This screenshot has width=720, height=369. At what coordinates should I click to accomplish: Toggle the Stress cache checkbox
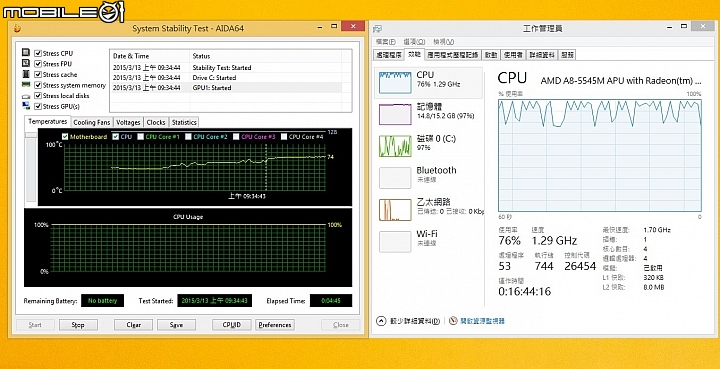(x=38, y=74)
